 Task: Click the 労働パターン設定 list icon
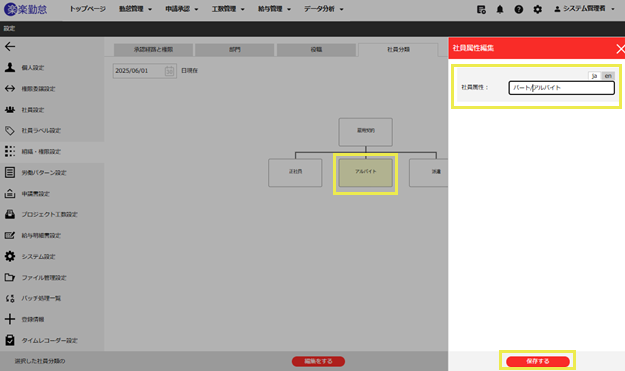[10, 173]
